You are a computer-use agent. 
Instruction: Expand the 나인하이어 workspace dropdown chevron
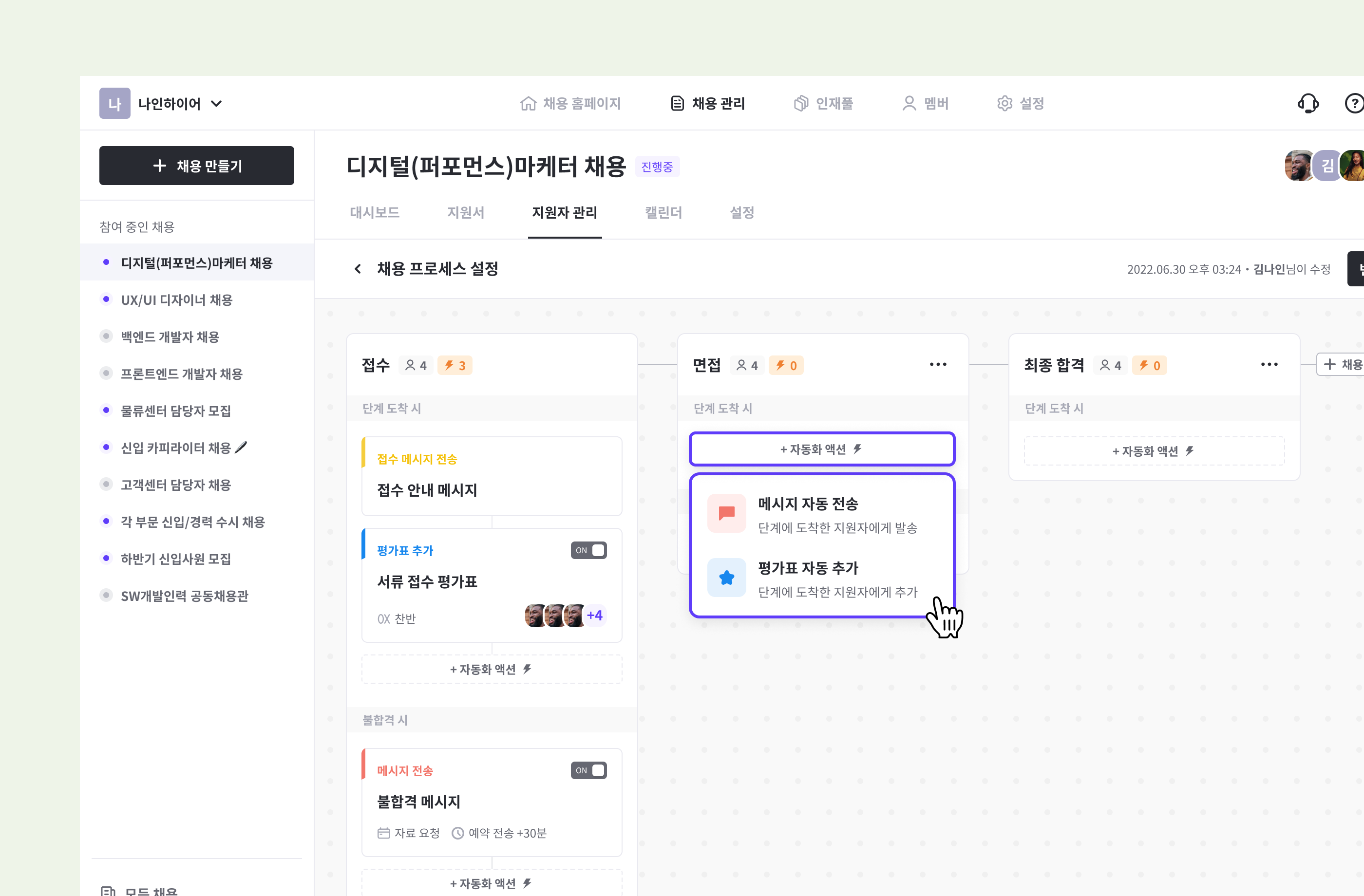tap(216, 104)
